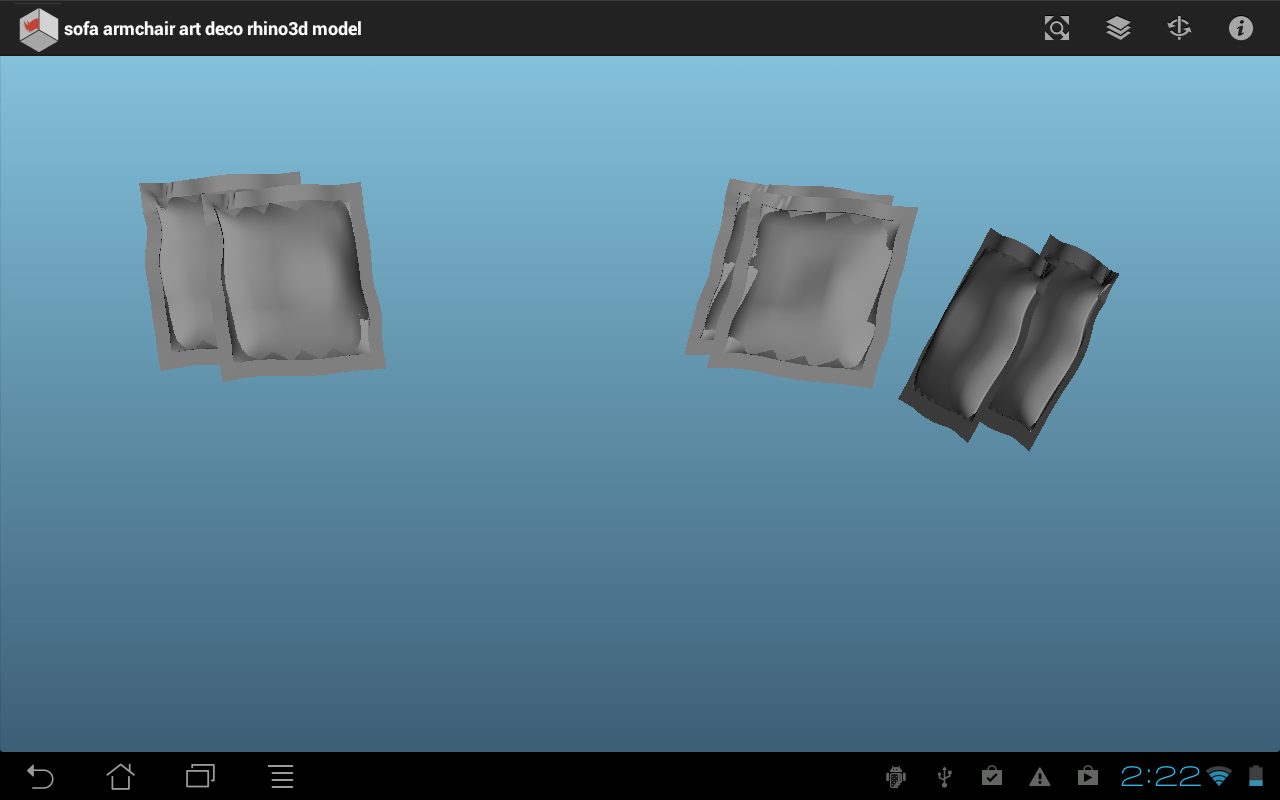Open the Android menu button
The image size is (1280, 800).
tap(281, 776)
